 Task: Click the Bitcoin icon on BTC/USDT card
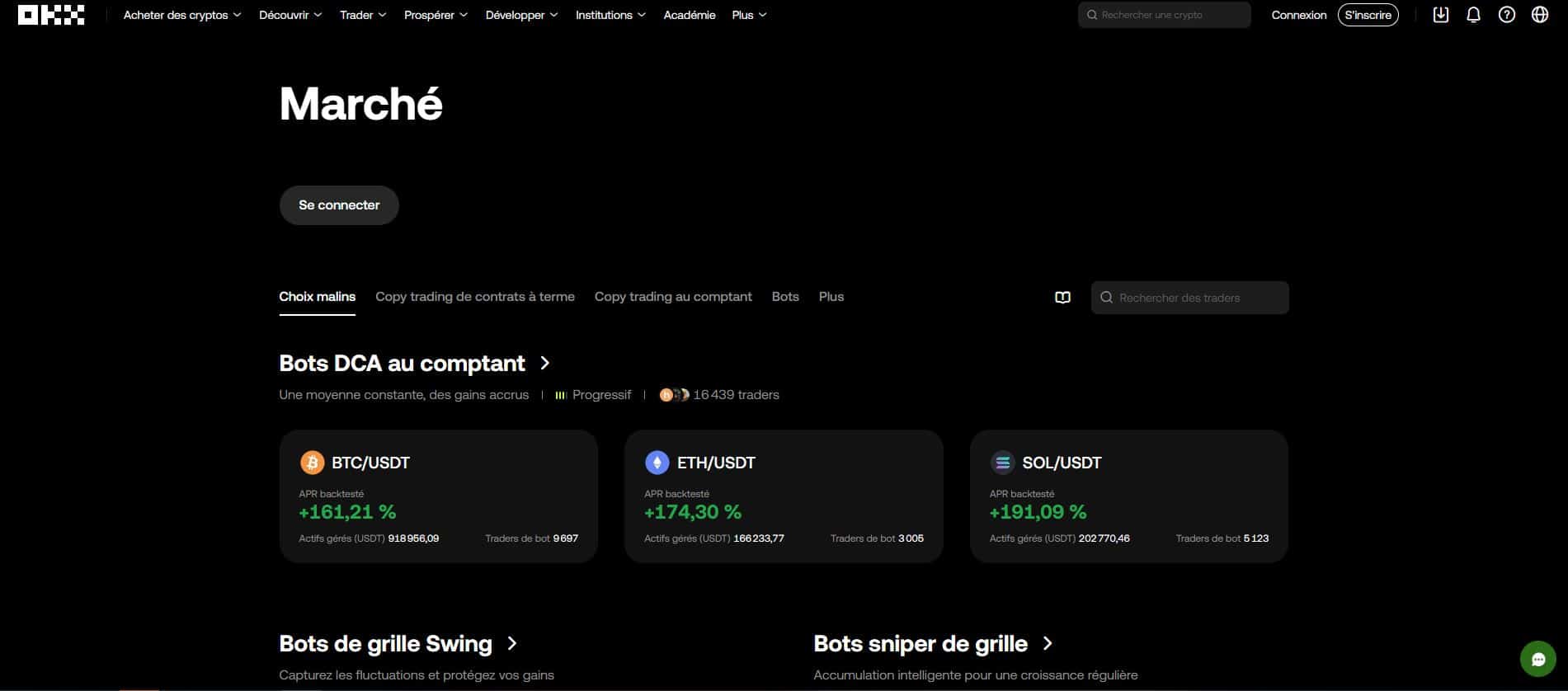click(312, 463)
